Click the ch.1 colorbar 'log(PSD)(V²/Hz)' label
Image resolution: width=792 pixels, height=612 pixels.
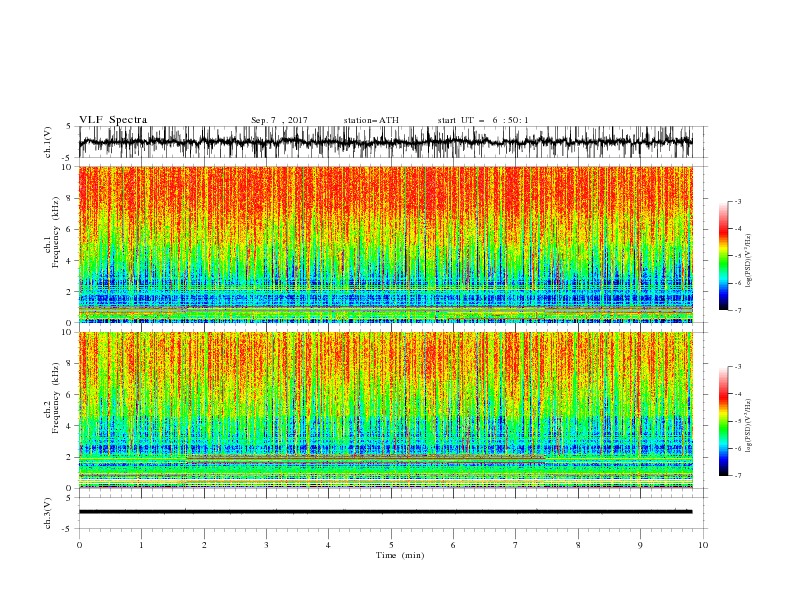coord(749,261)
